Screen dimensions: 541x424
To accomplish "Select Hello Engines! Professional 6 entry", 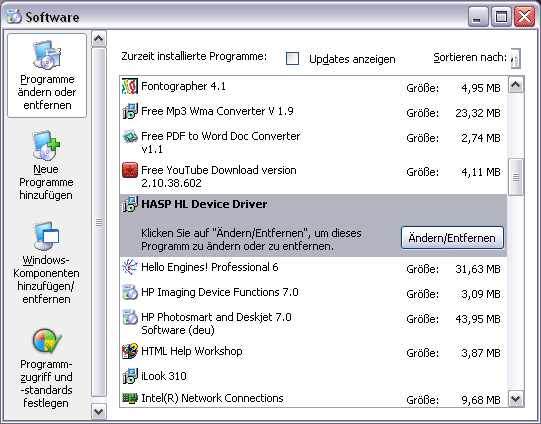I will (x=209, y=267).
